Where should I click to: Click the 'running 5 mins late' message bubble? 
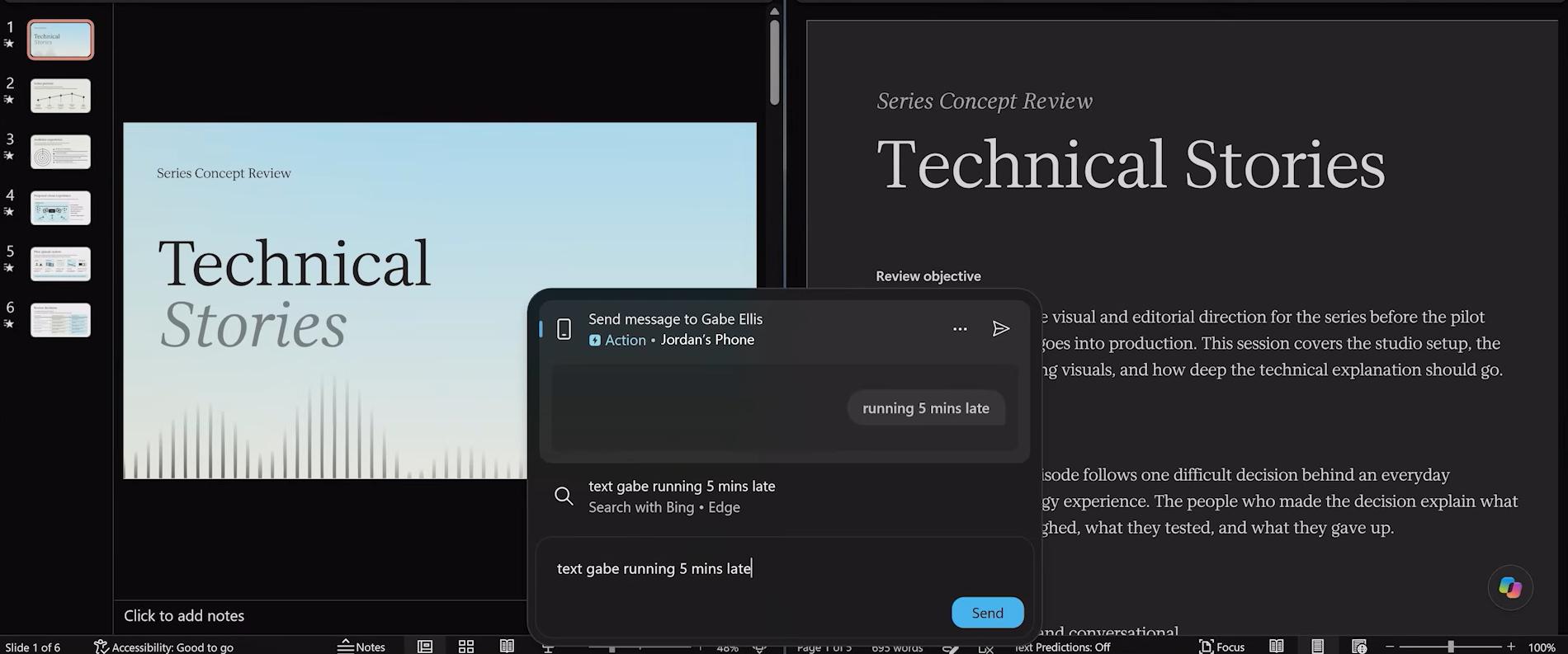pos(926,408)
